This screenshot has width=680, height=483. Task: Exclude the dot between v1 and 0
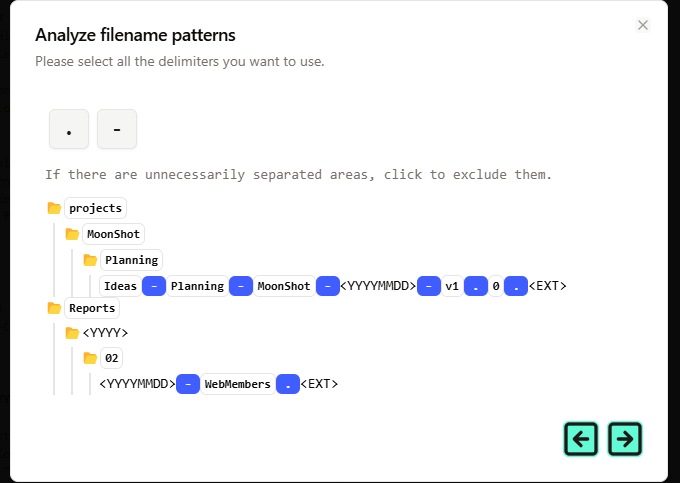[476, 286]
